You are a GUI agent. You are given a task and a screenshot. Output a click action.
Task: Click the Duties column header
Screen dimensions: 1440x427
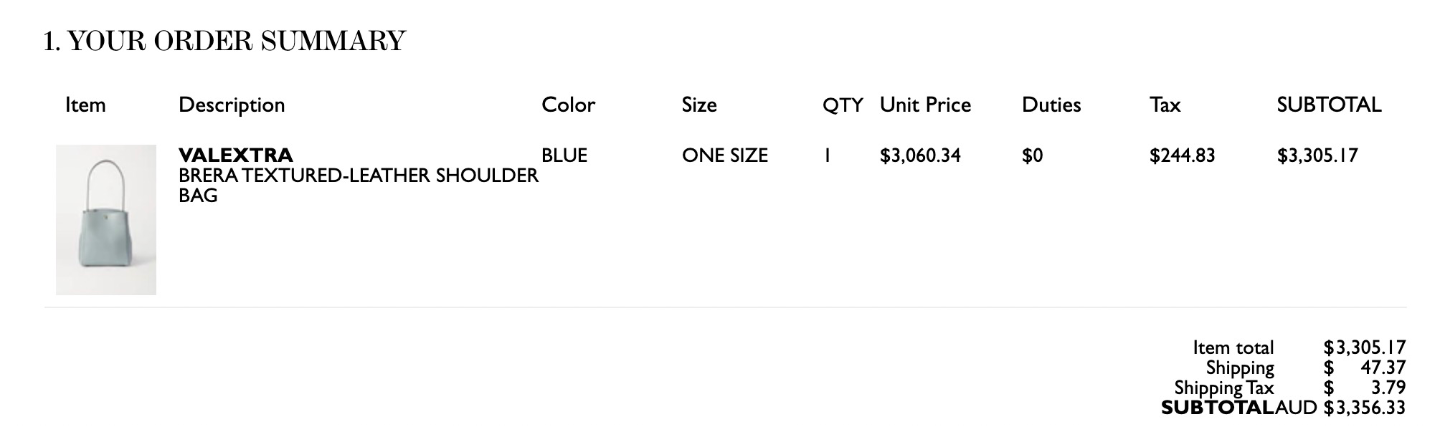pos(1051,104)
